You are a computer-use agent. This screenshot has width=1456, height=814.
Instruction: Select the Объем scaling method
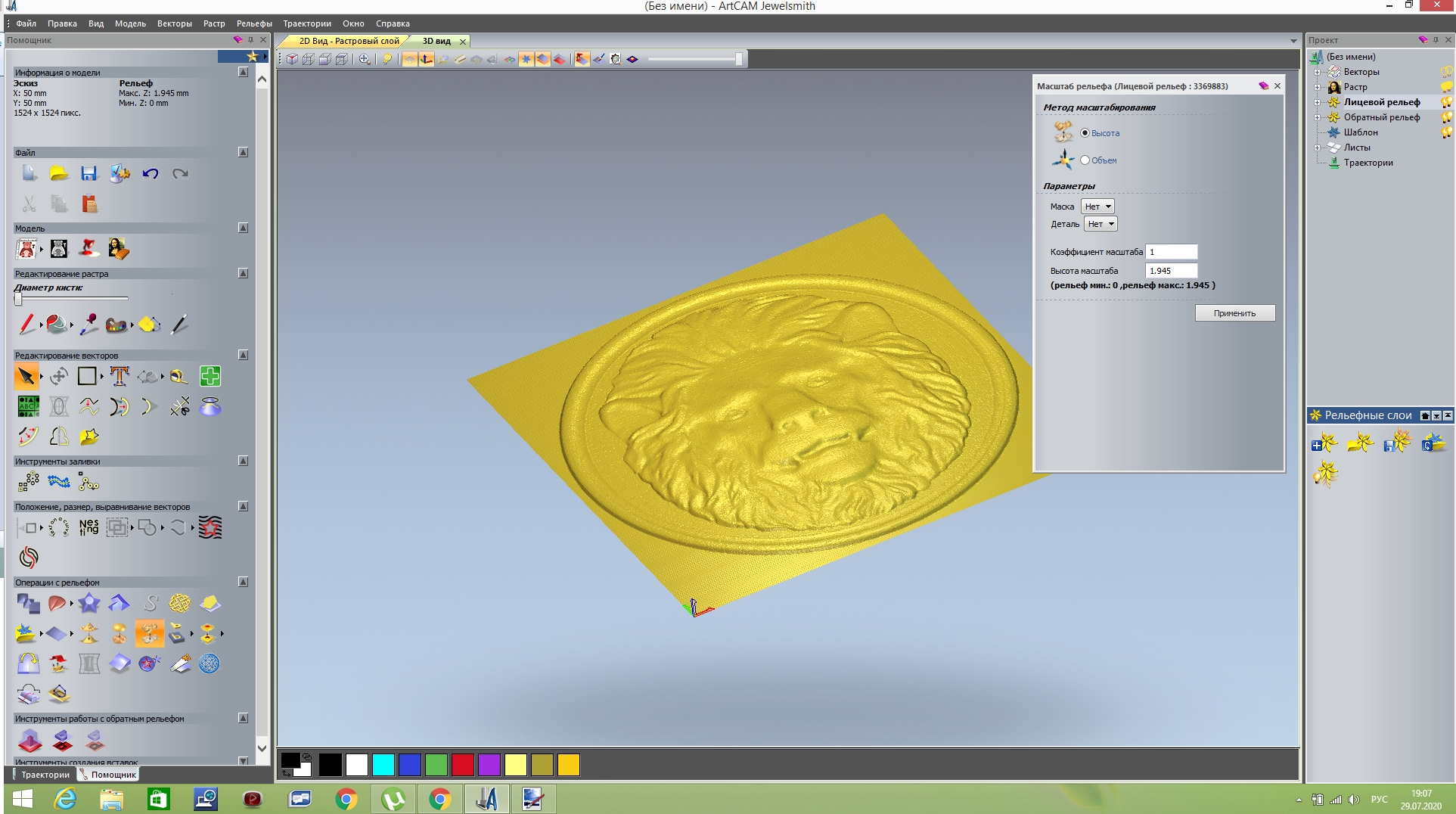tap(1085, 160)
